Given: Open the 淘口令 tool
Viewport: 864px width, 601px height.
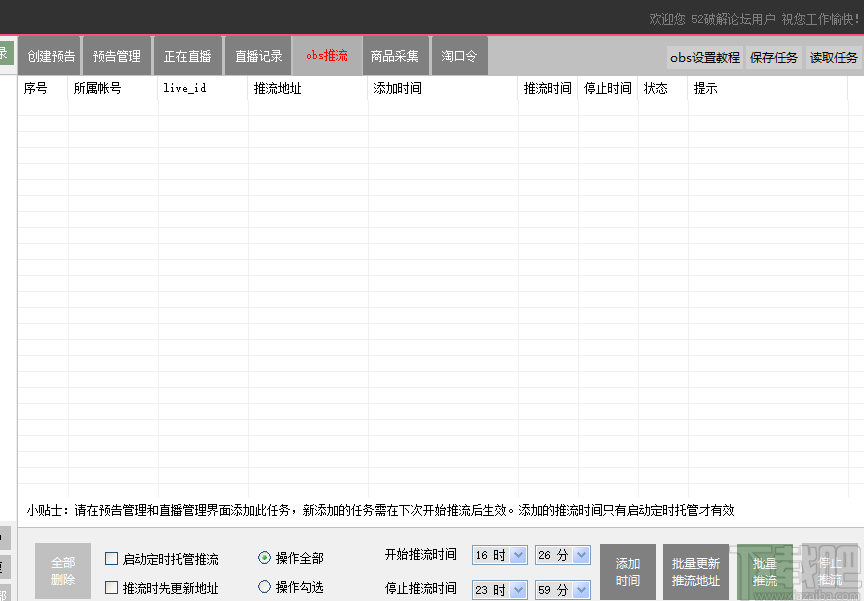Looking at the screenshot, I should pyautogui.click(x=459, y=55).
